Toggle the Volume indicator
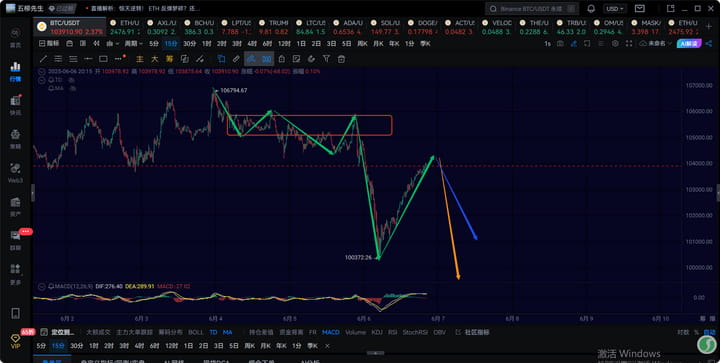Viewport: 720px width, 363px height. click(355, 332)
